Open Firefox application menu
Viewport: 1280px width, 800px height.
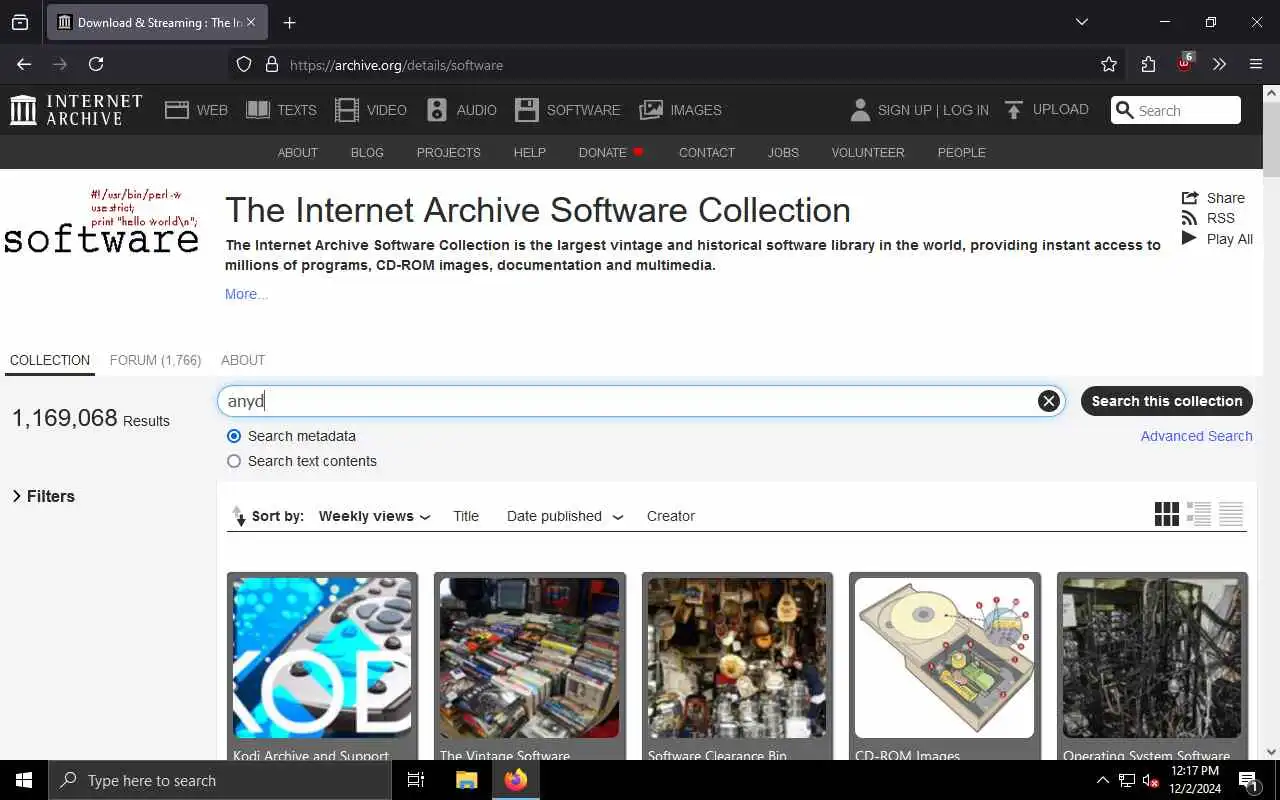click(x=1256, y=64)
